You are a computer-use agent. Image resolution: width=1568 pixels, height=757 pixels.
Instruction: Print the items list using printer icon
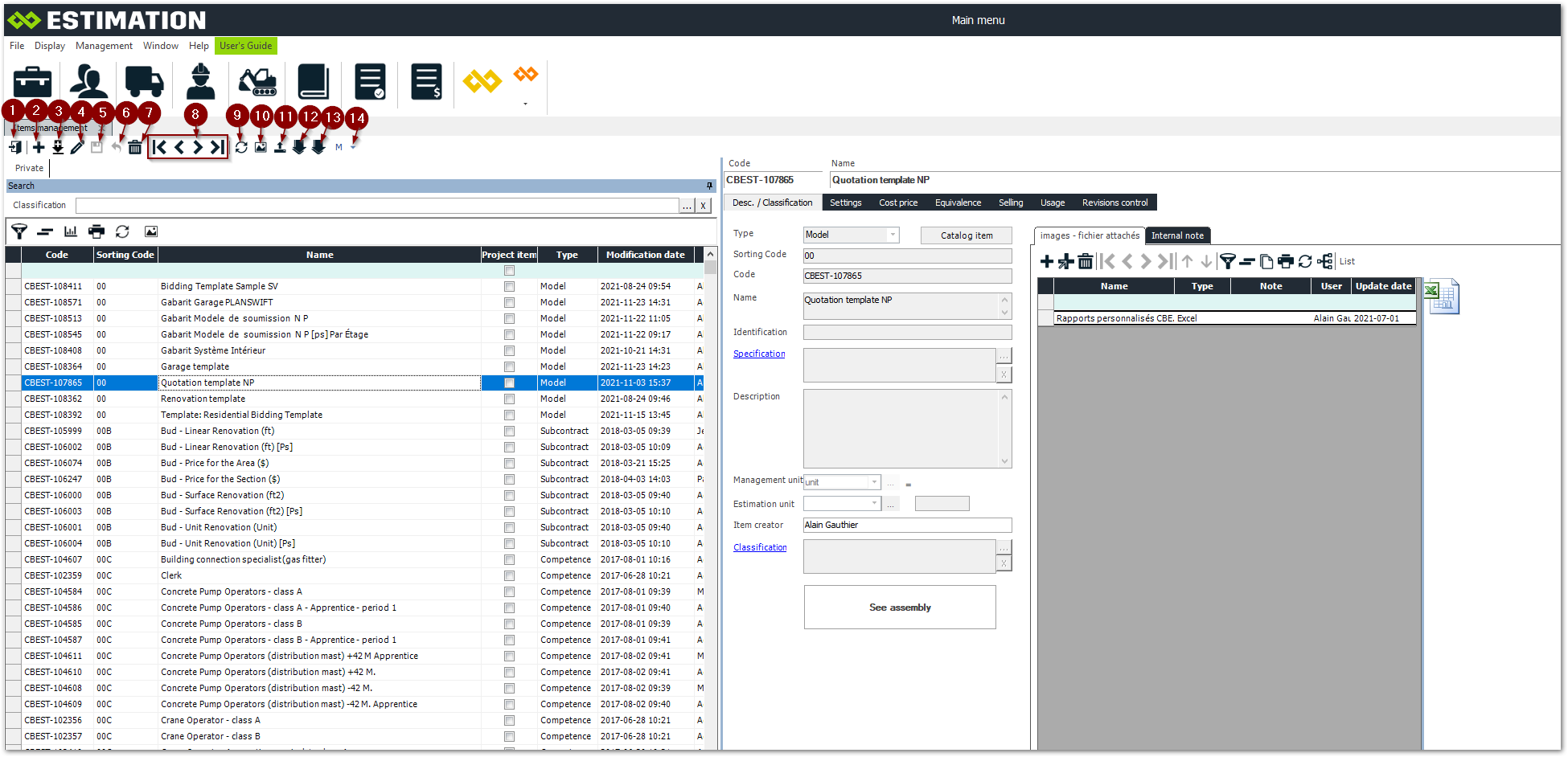pyautogui.click(x=96, y=231)
